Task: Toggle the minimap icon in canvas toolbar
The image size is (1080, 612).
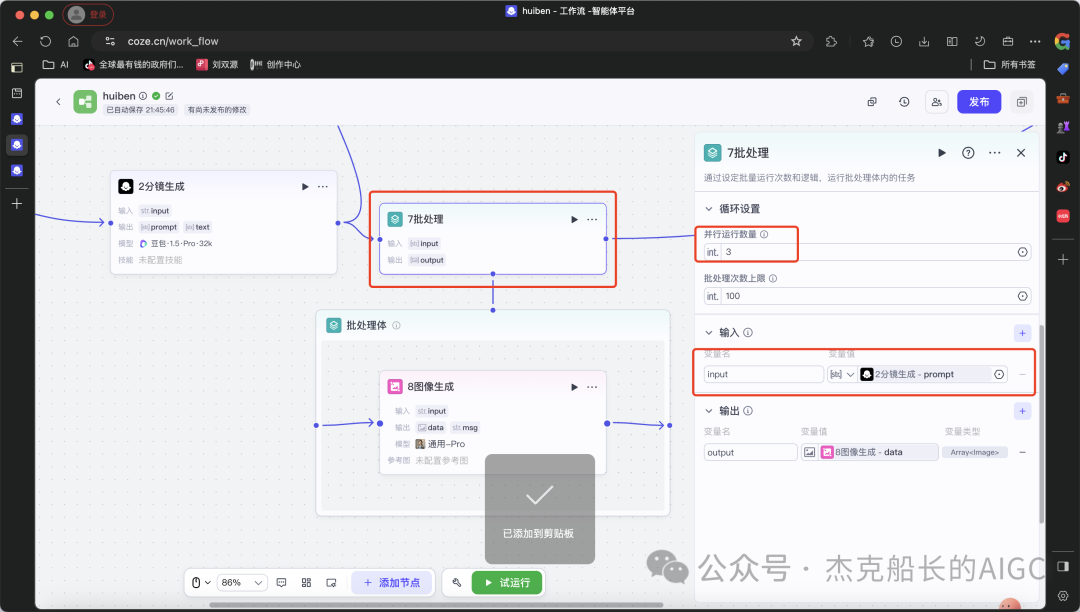Action: click(331, 582)
